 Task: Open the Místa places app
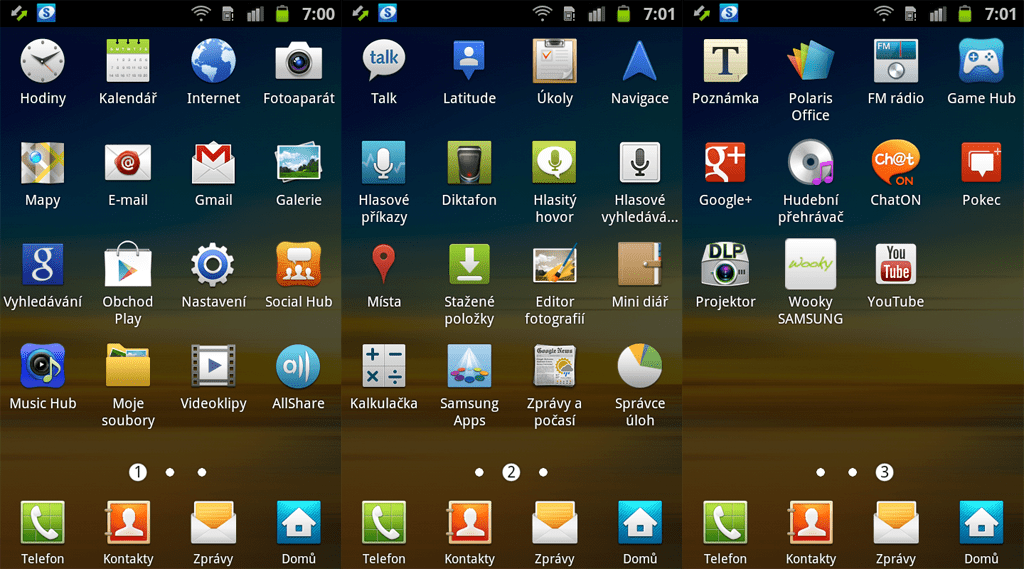[384, 265]
